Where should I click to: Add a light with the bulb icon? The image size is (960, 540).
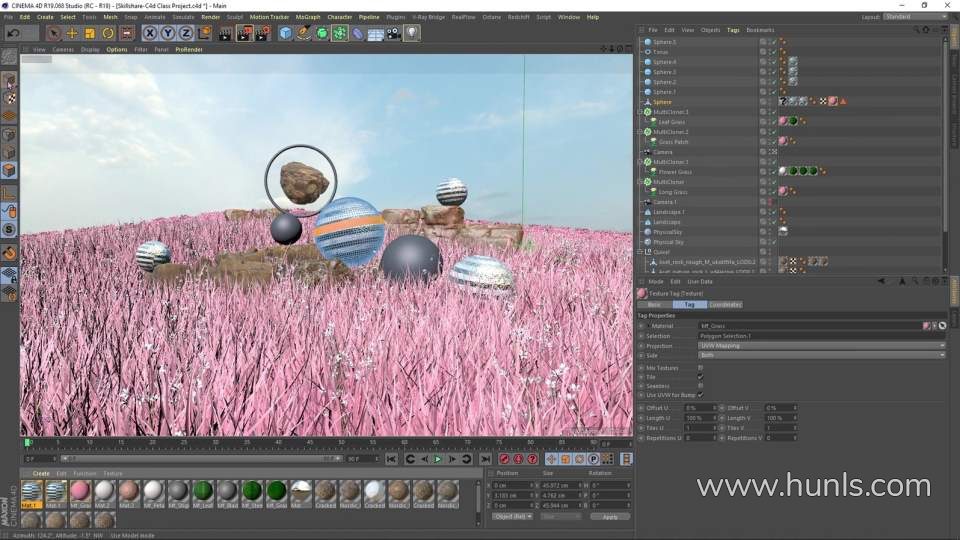coord(411,33)
